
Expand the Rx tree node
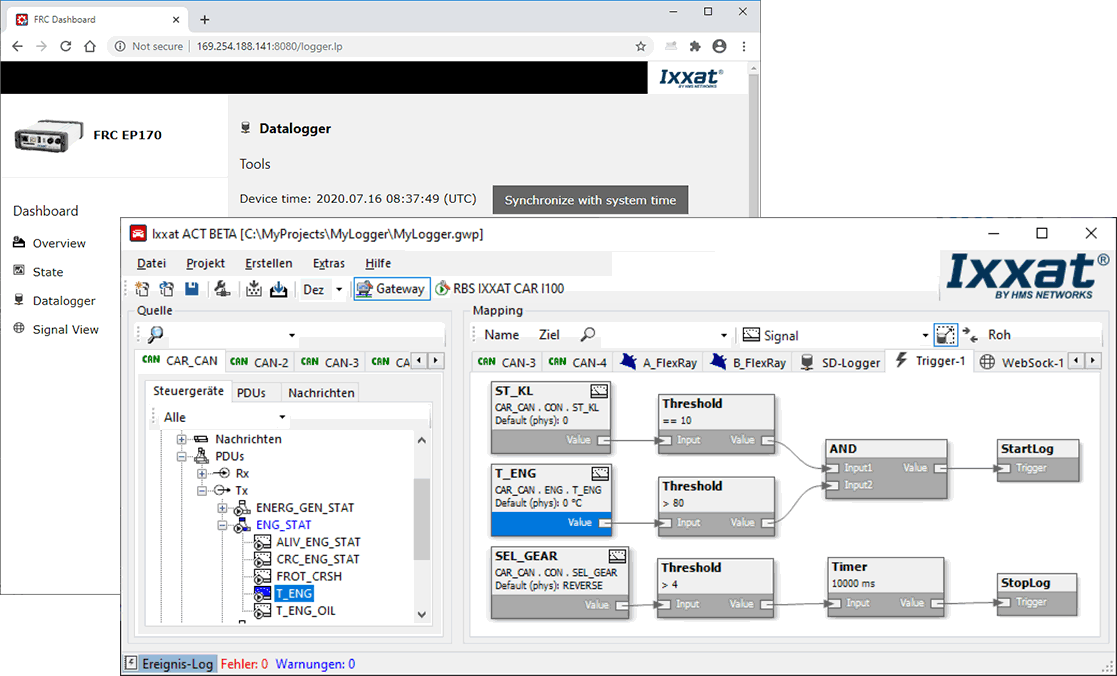(x=202, y=473)
